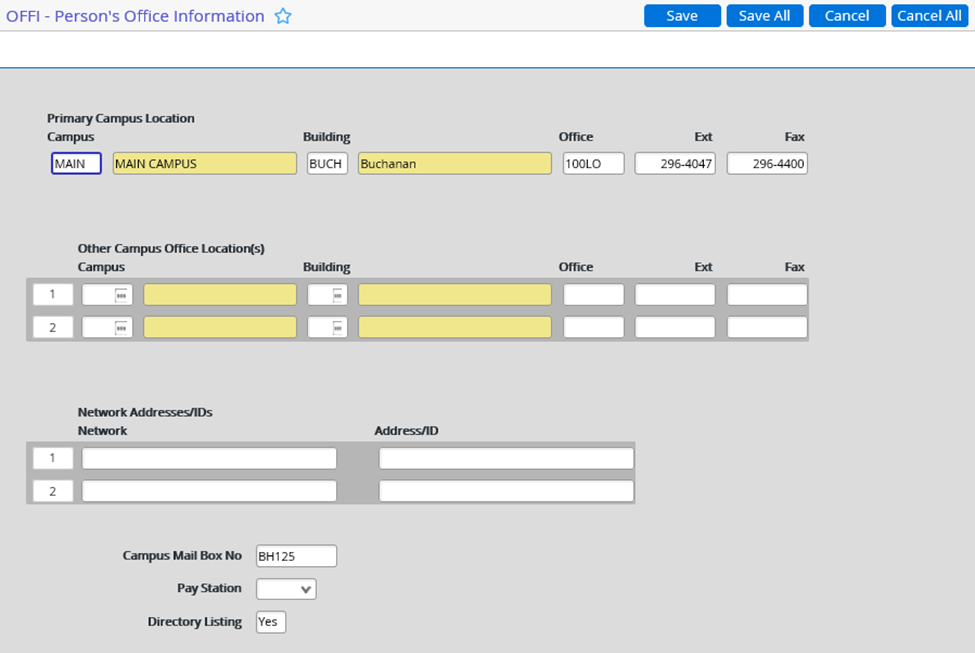
Task: Click Network field in row 1
Action: pos(209,458)
